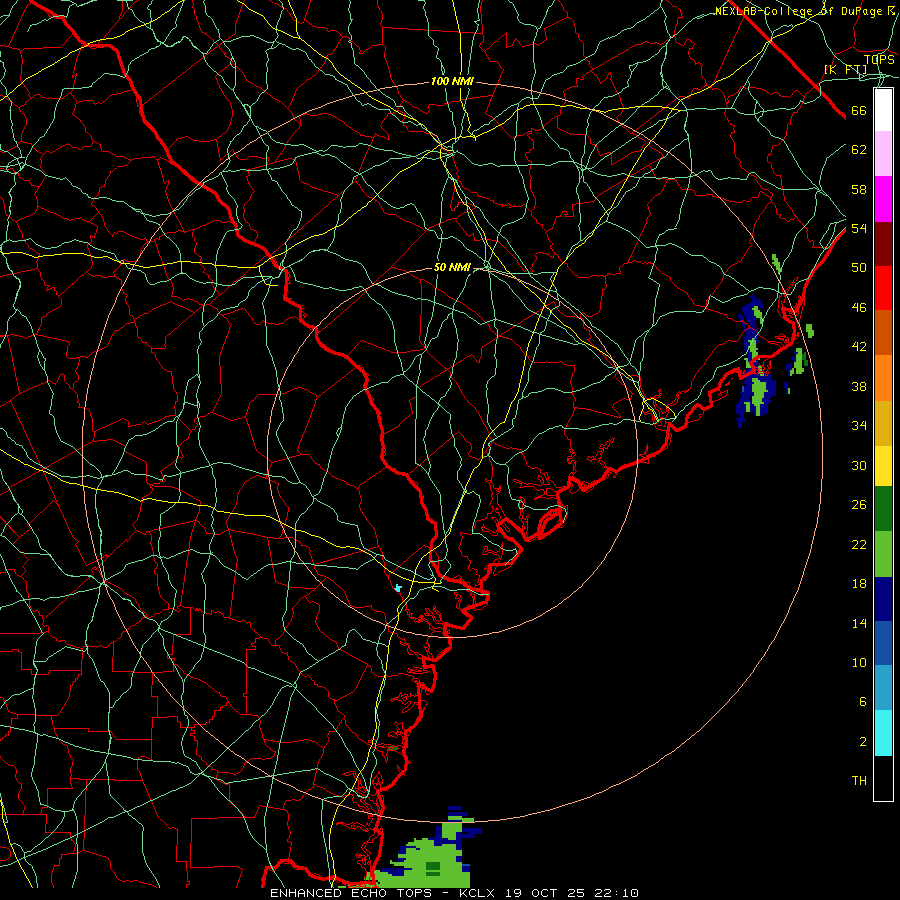
Task: Click the '[K FT]' units label
Action: [x=845, y=69]
